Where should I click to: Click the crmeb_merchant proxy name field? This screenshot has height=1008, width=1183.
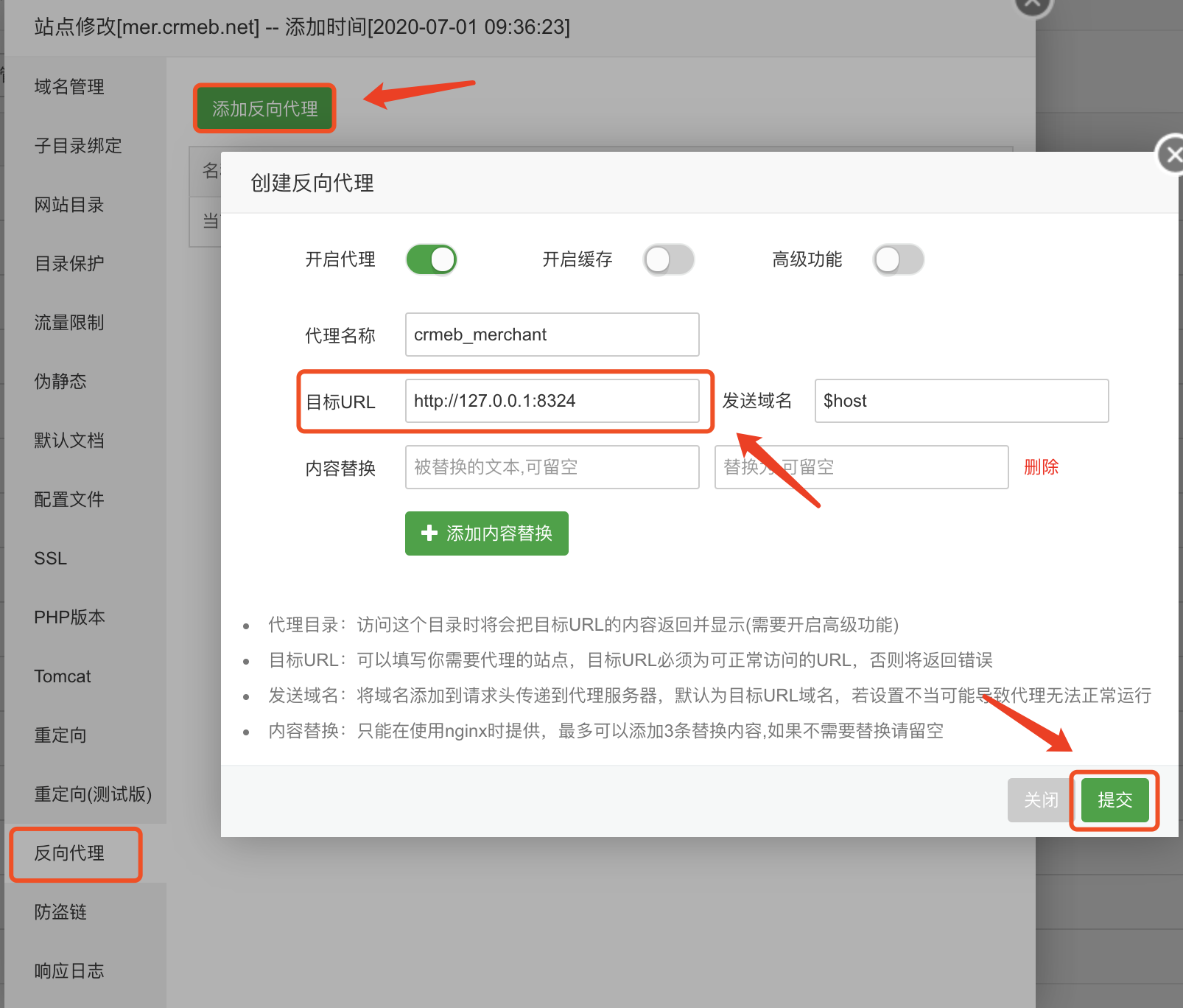tap(552, 335)
